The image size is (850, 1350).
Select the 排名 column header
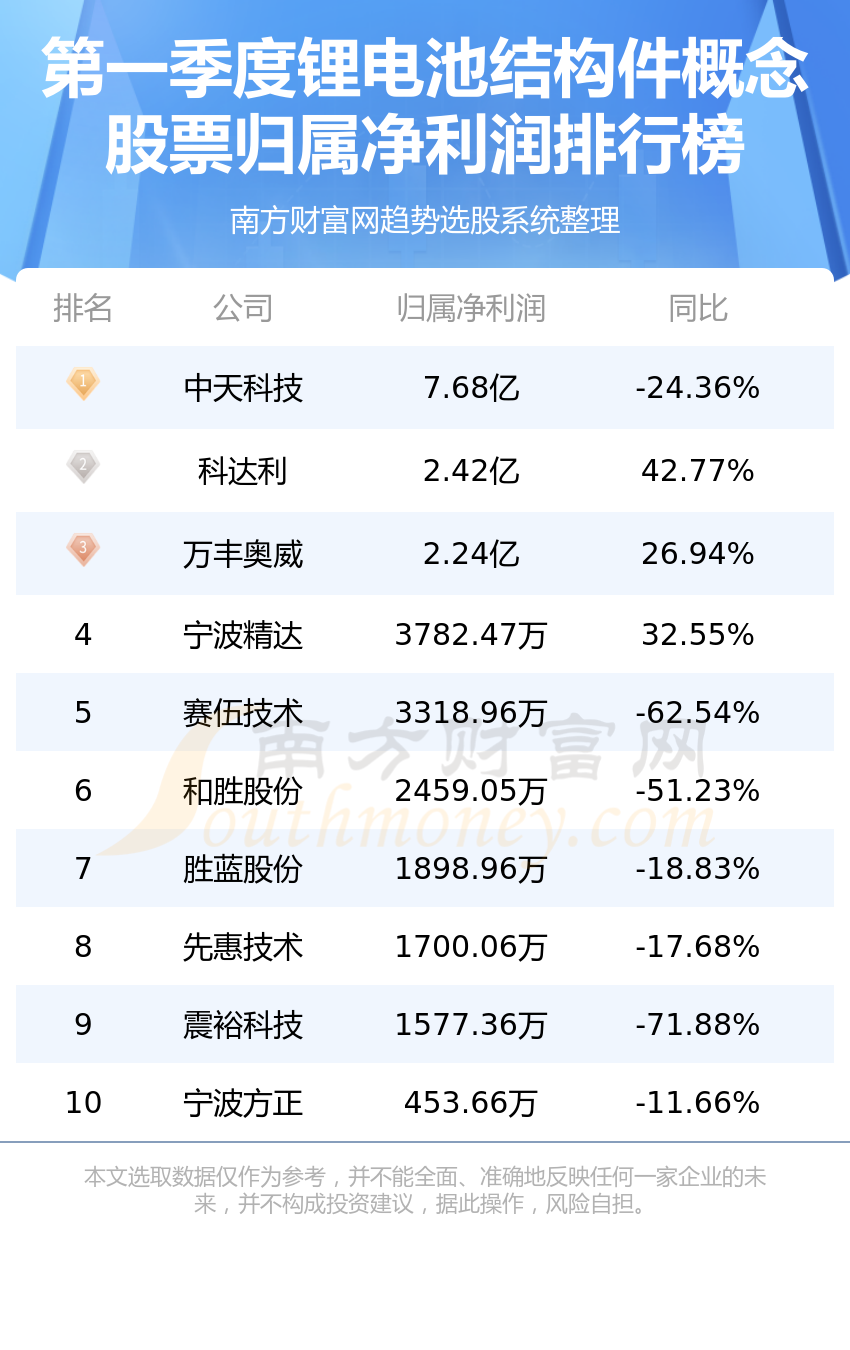point(83,308)
